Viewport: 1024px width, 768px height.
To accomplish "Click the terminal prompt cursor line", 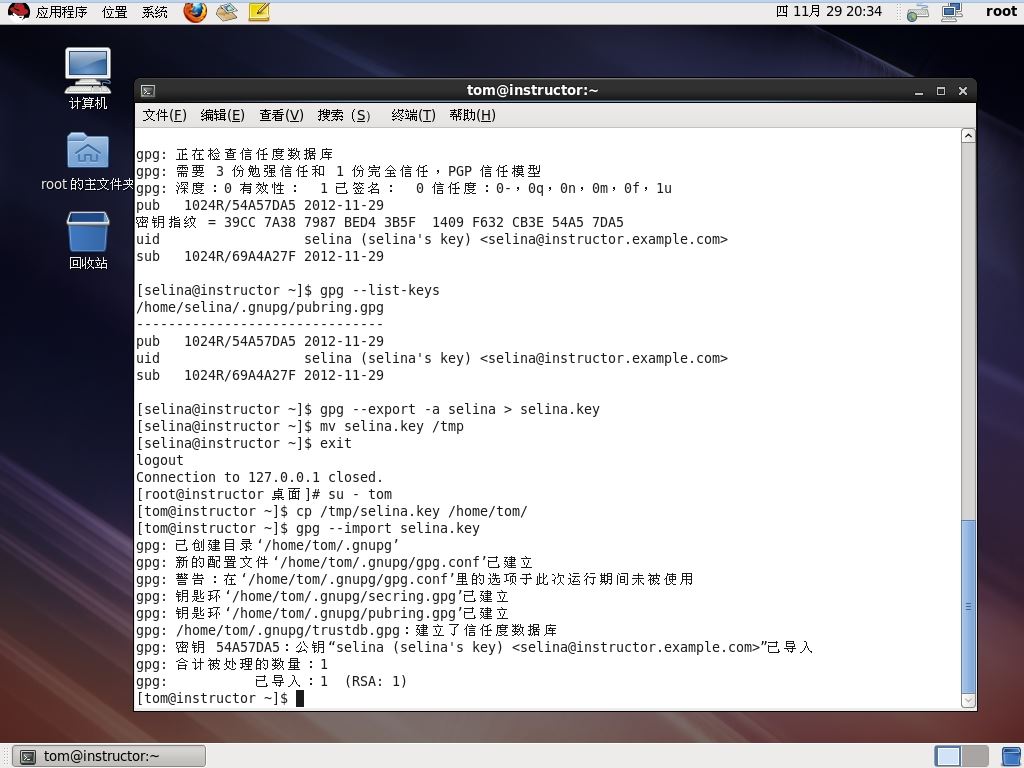I will pos(220,698).
